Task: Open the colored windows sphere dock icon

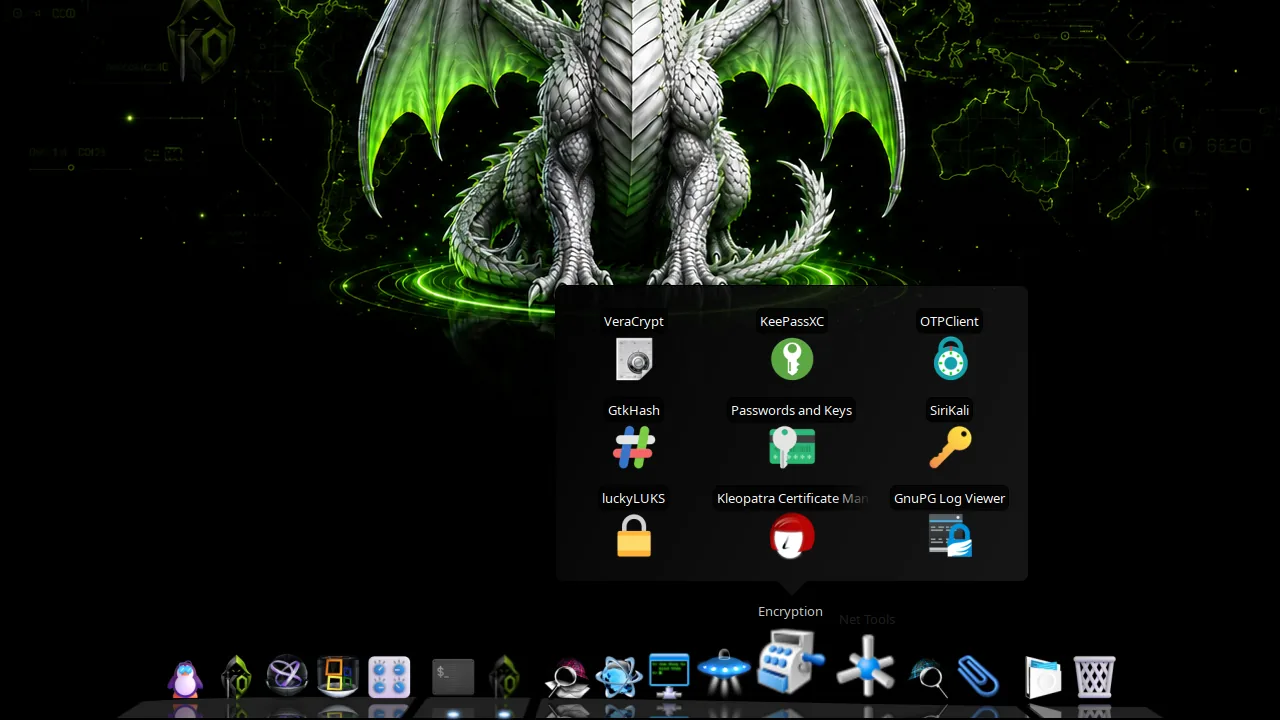Action: (x=337, y=676)
